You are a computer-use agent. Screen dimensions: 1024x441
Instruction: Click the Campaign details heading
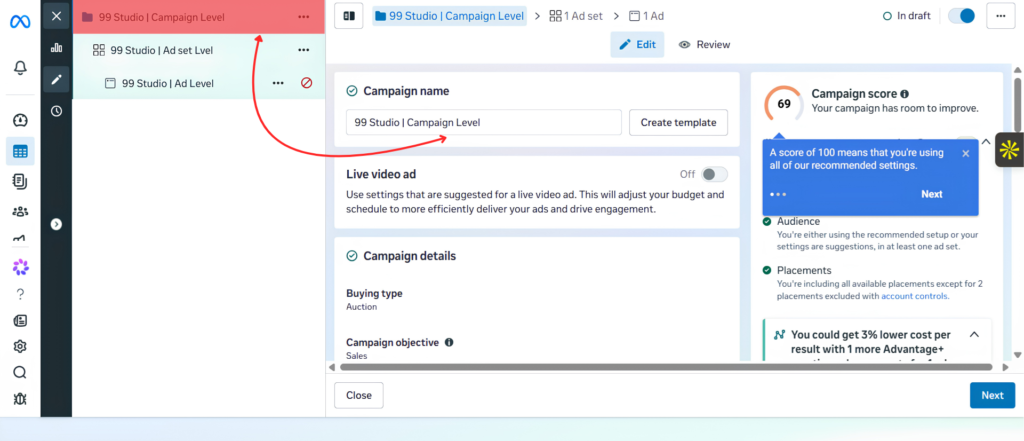409,256
